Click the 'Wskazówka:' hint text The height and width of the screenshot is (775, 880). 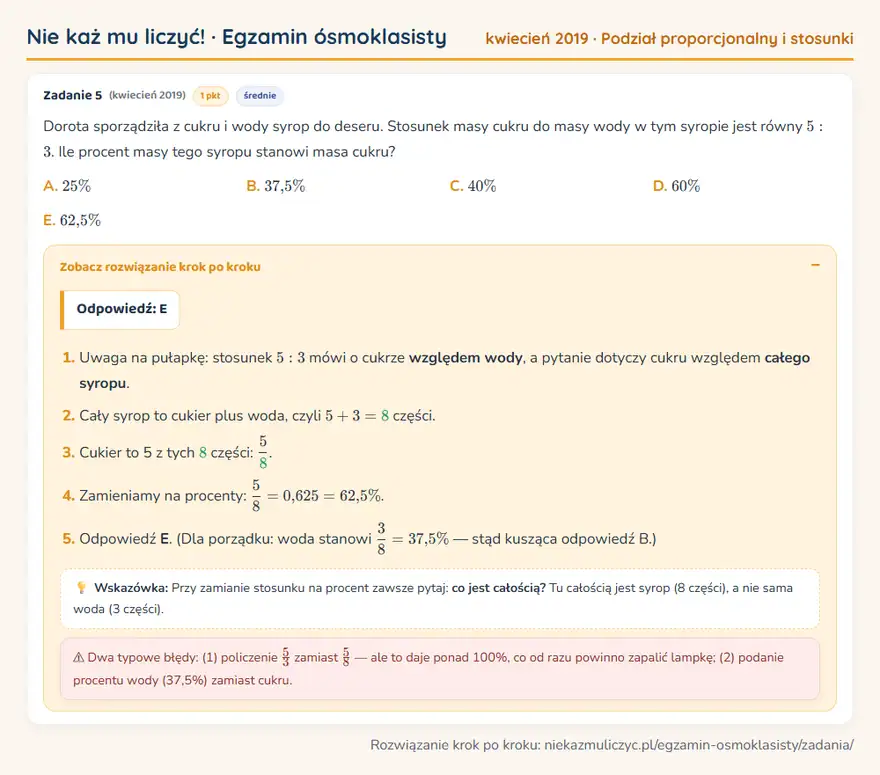131,588
